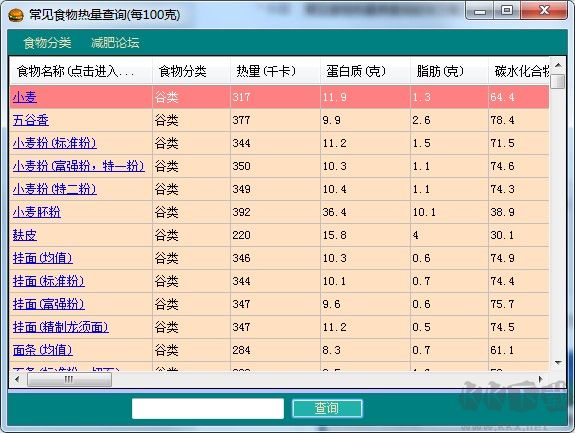This screenshot has width=575, height=433.
Task: Select calorie value 349 in 特二粉 row
Action: click(x=241, y=189)
